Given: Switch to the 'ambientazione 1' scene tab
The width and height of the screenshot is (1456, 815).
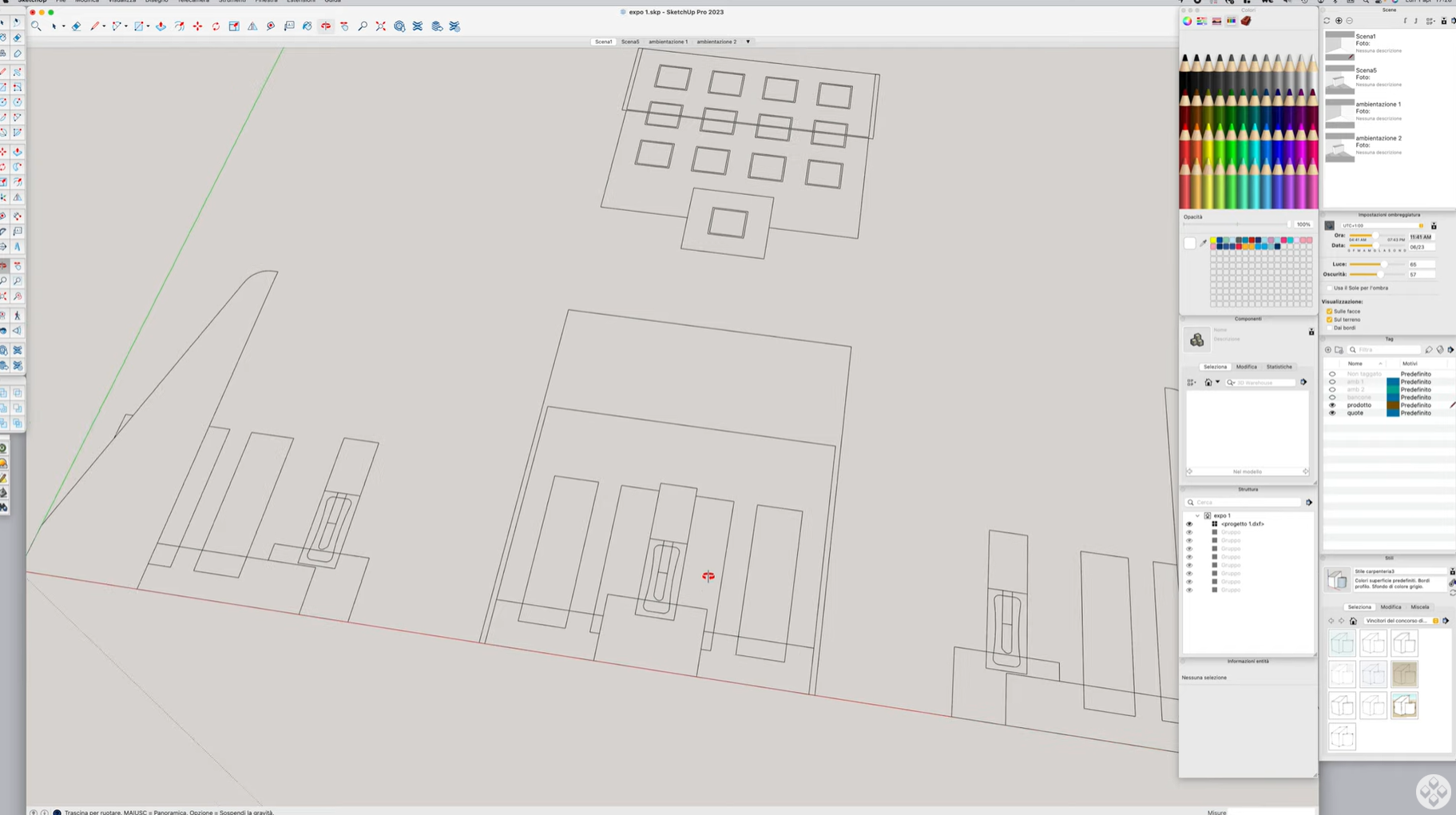Looking at the screenshot, I should (x=668, y=42).
